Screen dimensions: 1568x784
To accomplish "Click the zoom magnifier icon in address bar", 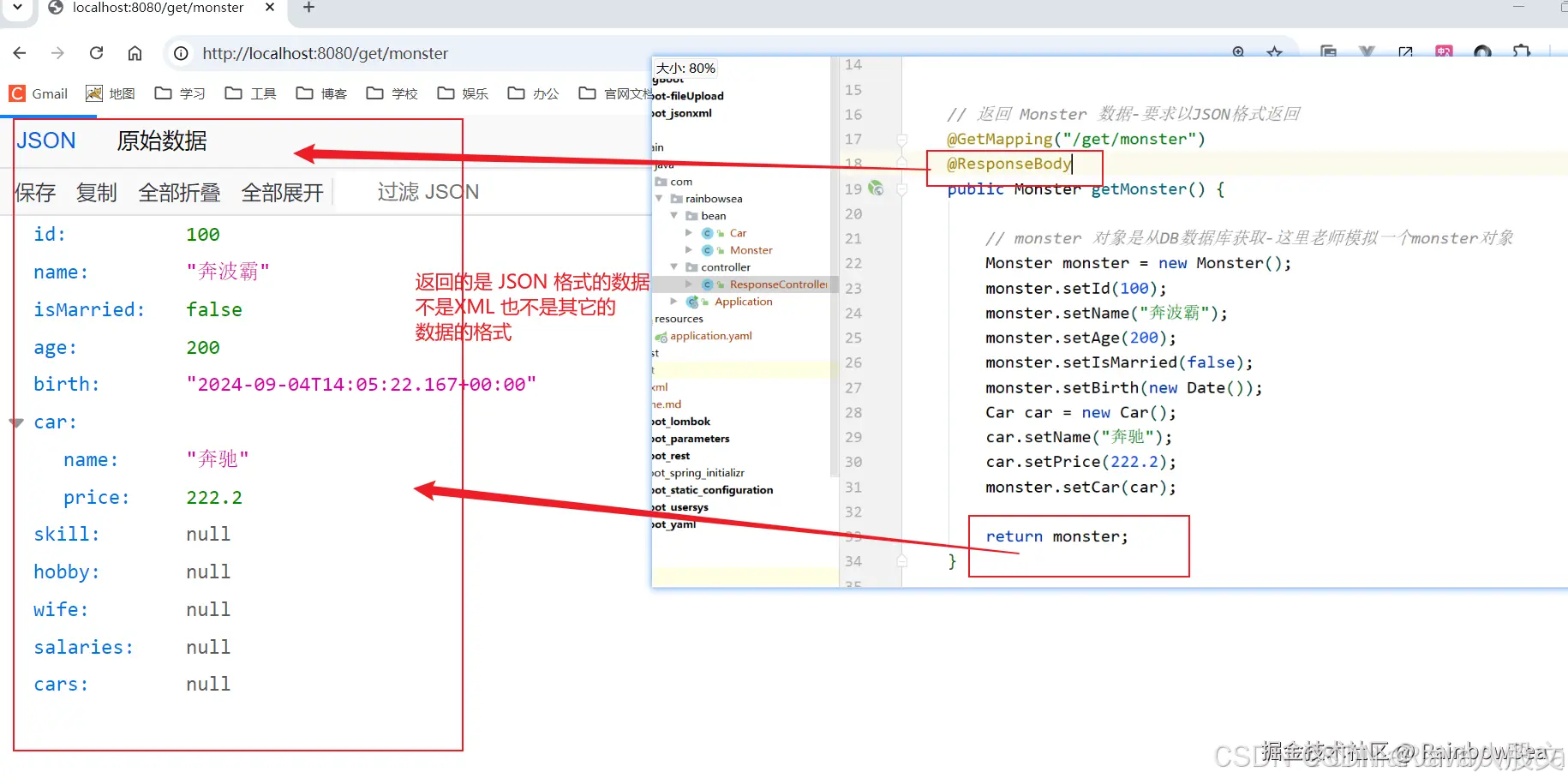I will (x=1237, y=52).
